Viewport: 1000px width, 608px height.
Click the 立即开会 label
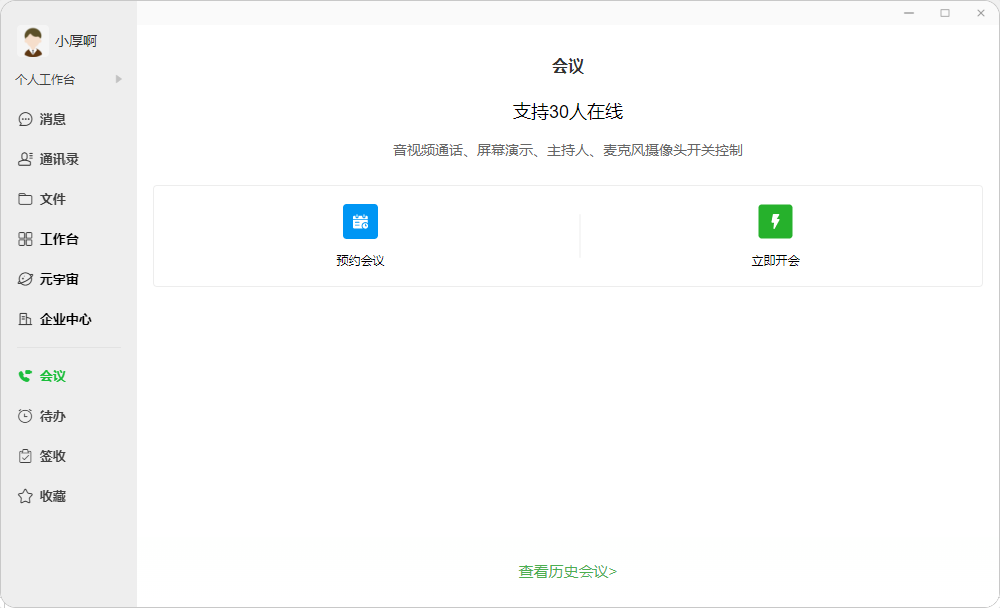point(775,260)
